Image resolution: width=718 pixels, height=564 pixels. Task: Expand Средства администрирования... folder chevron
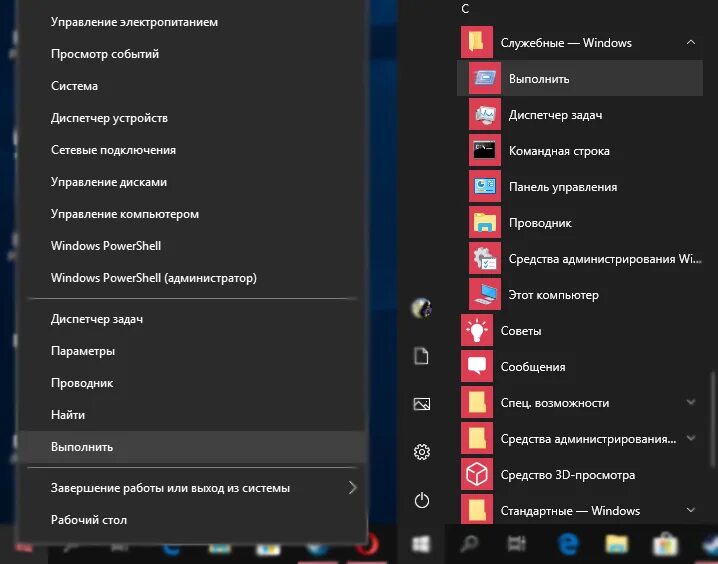tap(691, 439)
